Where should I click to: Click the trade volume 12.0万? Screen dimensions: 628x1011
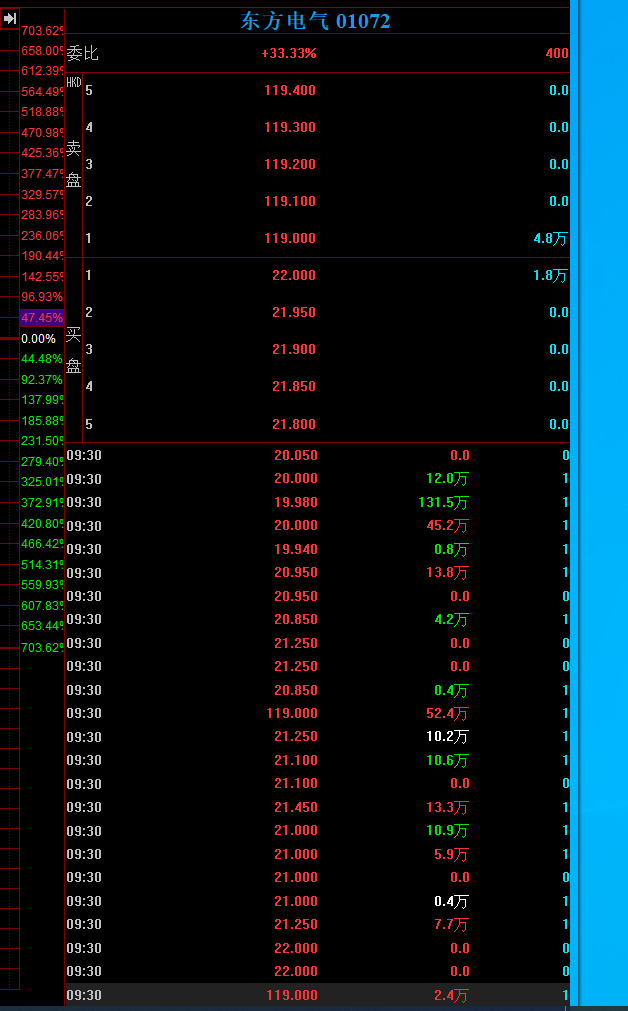click(x=447, y=479)
